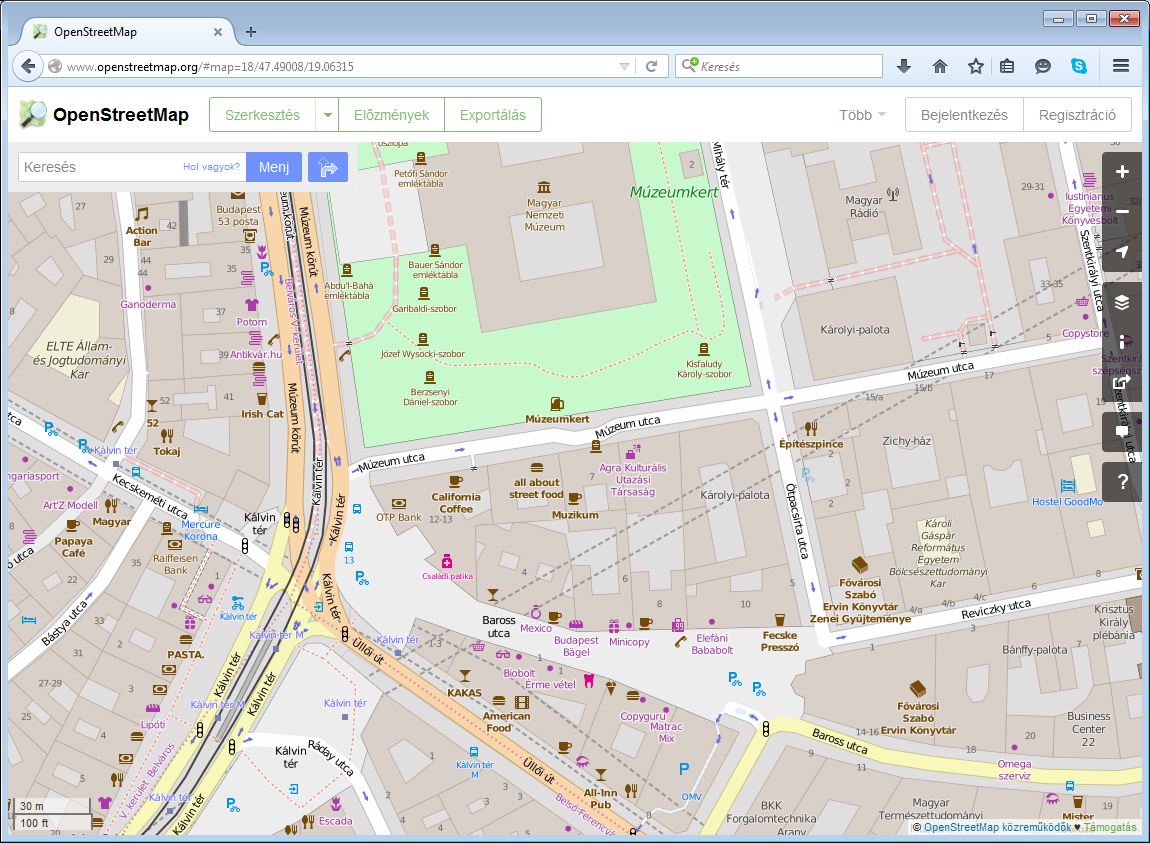Viewport: 1150px width, 843px height.
Task: Open the browser downloads arrow icon
Action: 904,66
